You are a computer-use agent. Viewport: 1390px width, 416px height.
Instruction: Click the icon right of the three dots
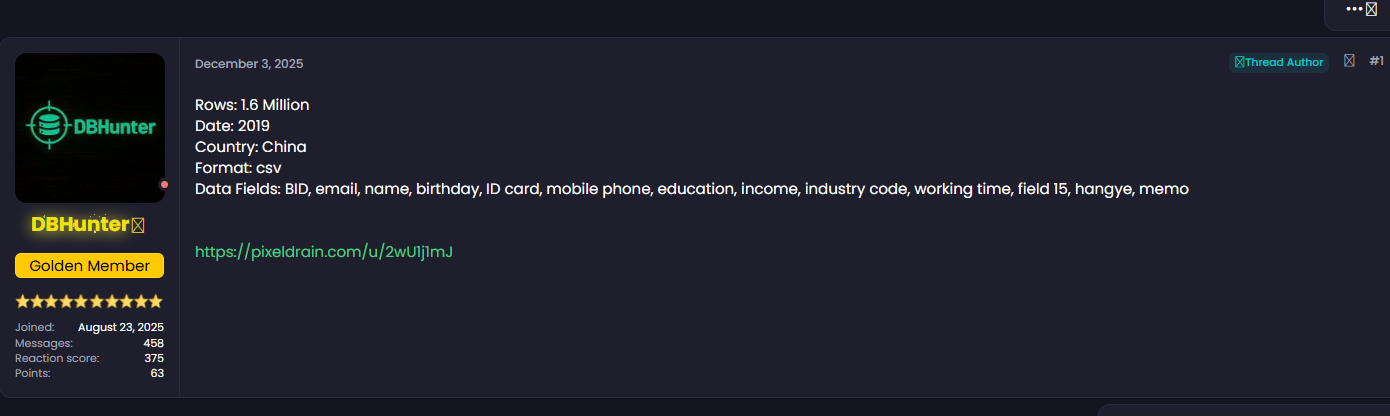click(1371, 9)
